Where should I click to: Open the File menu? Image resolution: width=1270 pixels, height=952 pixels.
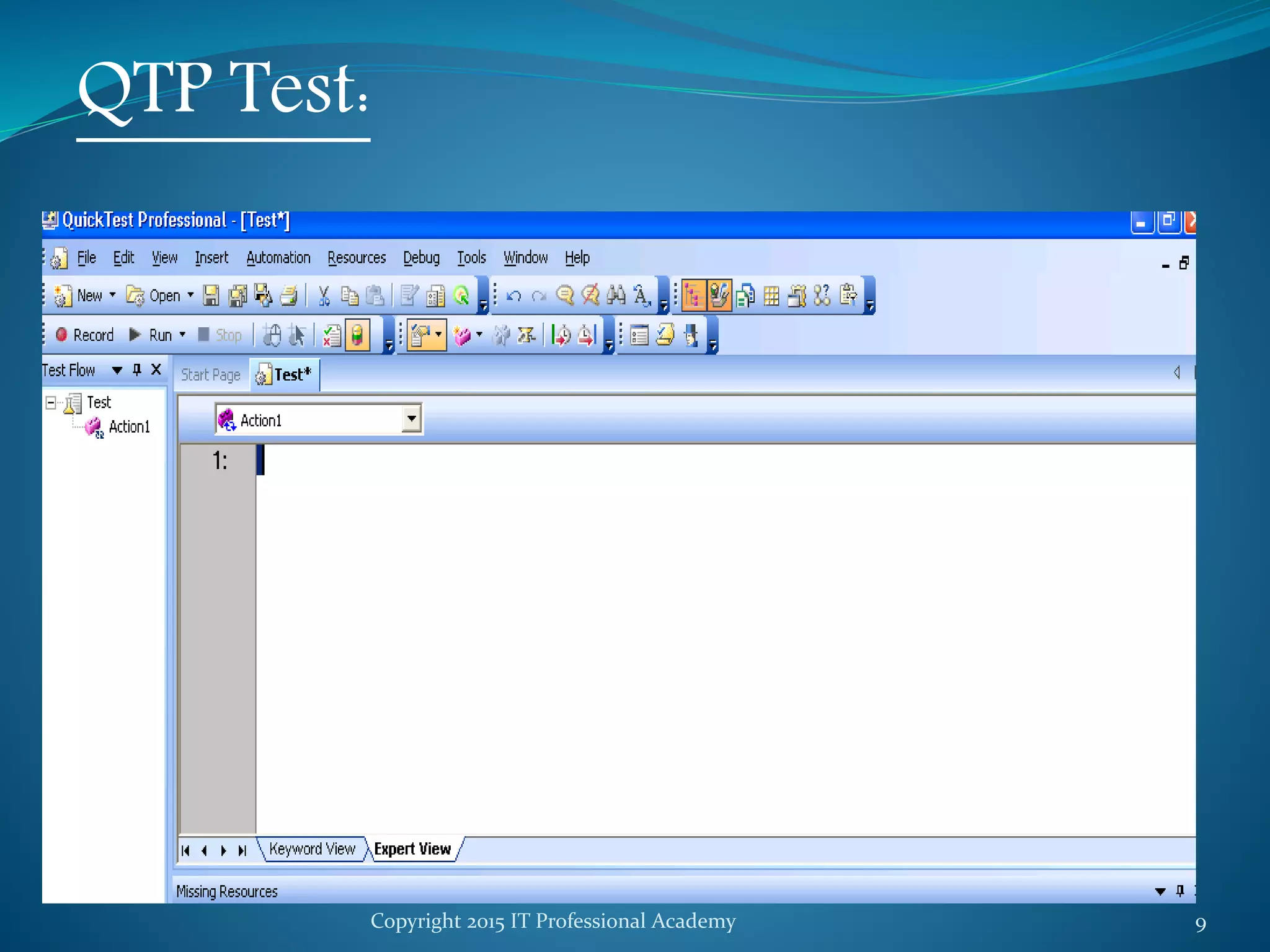86,258
